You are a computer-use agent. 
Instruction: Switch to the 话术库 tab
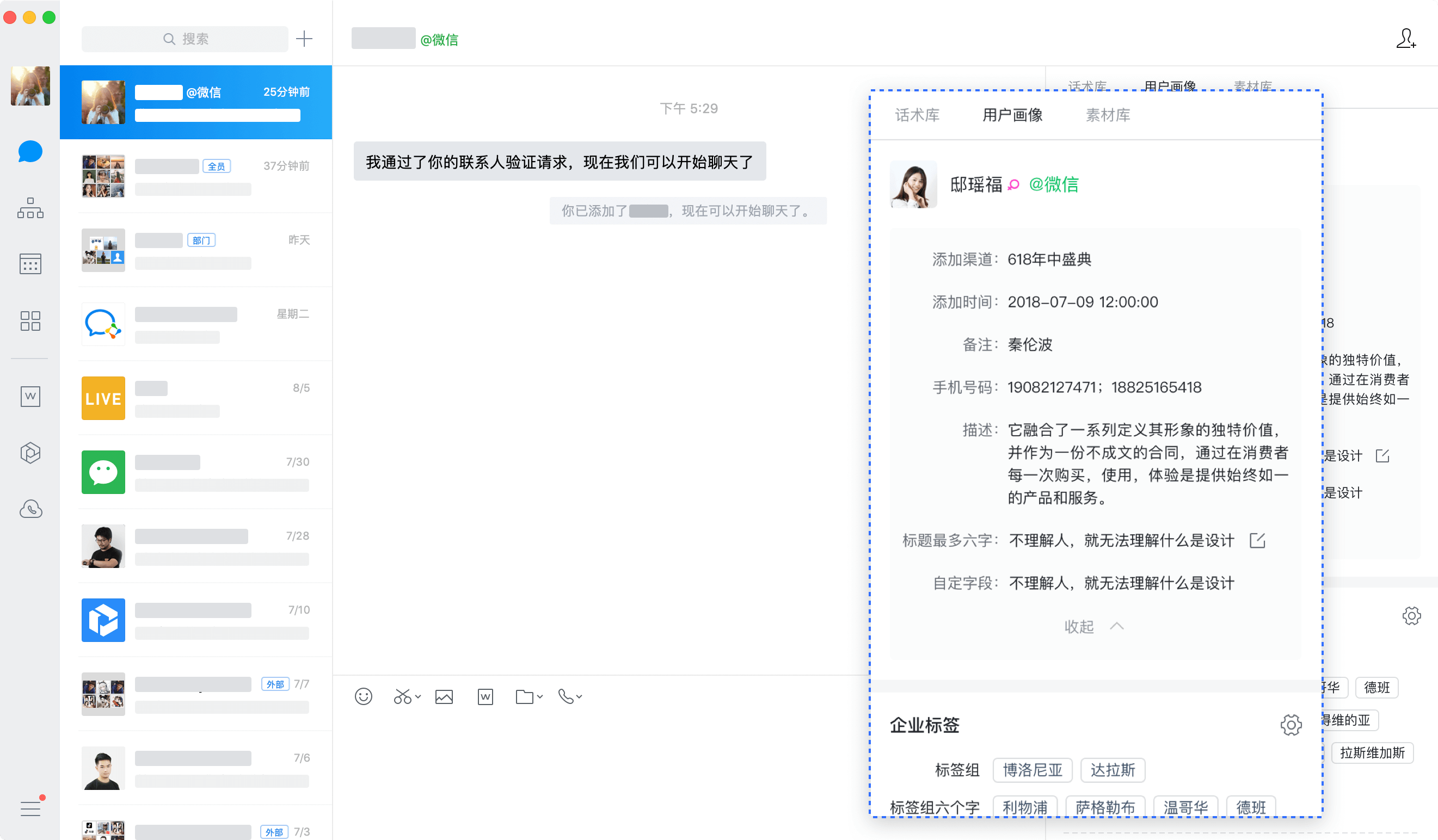(x=917, y=115)
